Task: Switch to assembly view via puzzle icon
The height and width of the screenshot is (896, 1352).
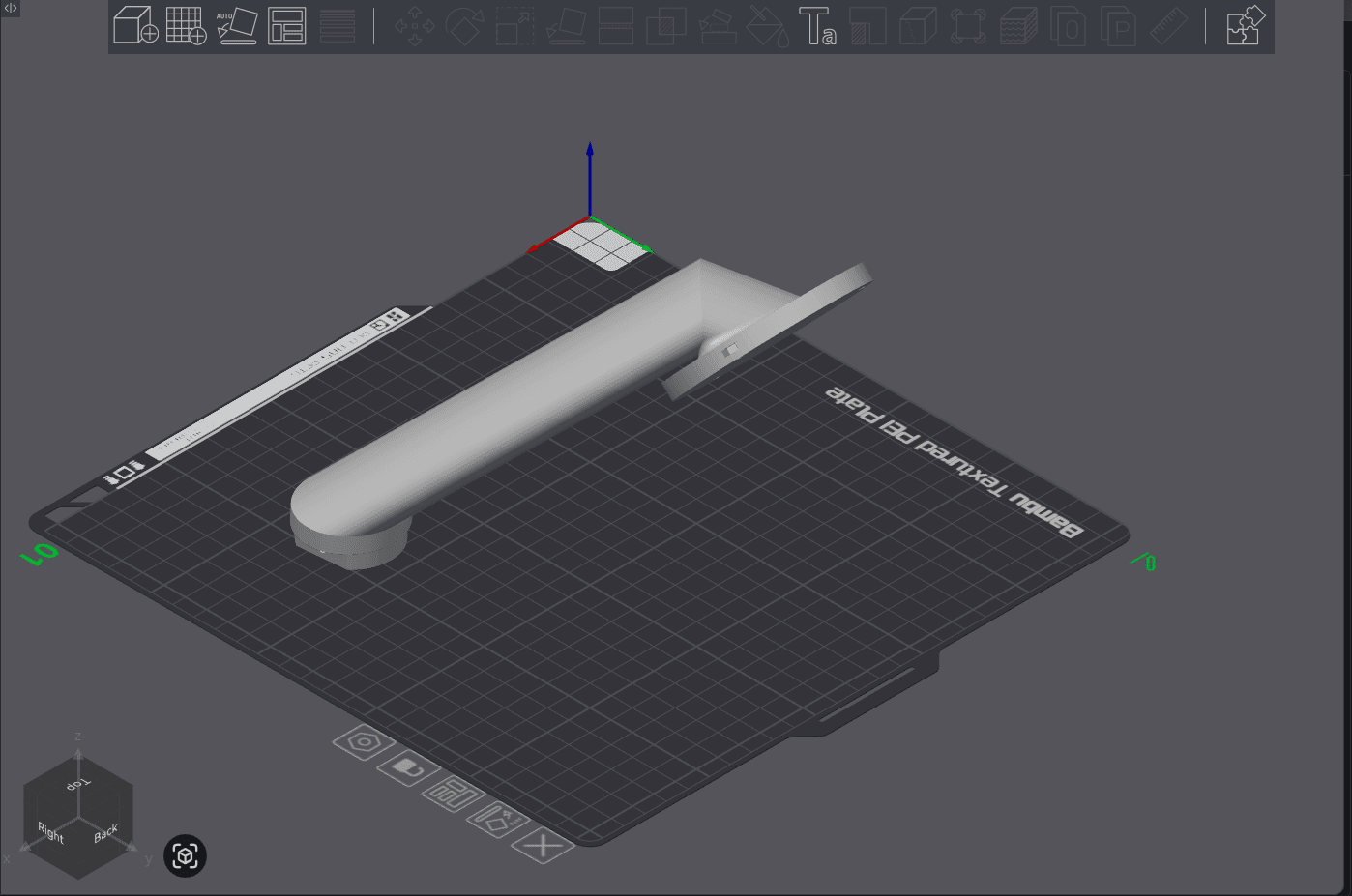Action: coord(1241,26)
